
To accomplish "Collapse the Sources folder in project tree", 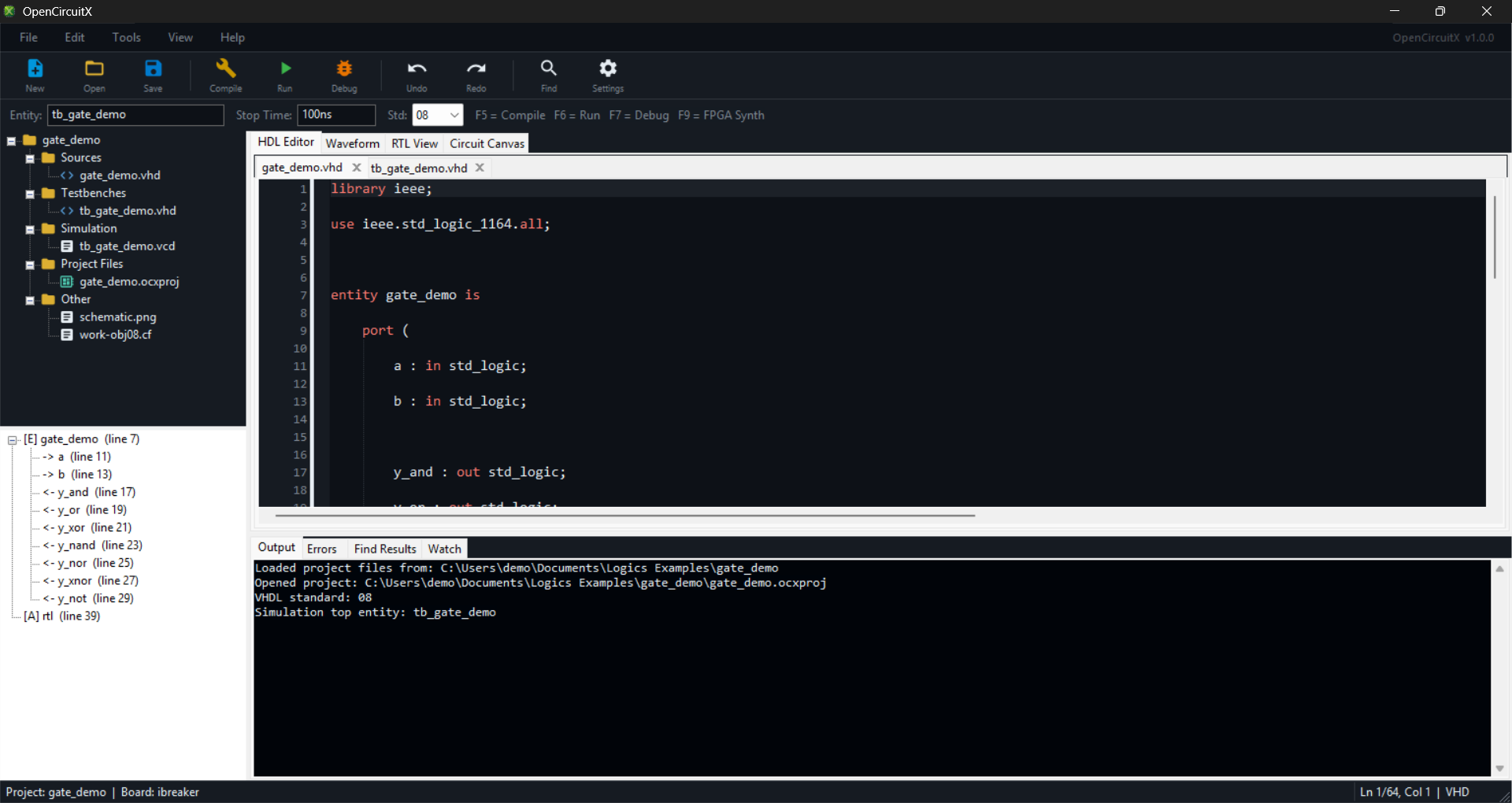I will [30, 158].
